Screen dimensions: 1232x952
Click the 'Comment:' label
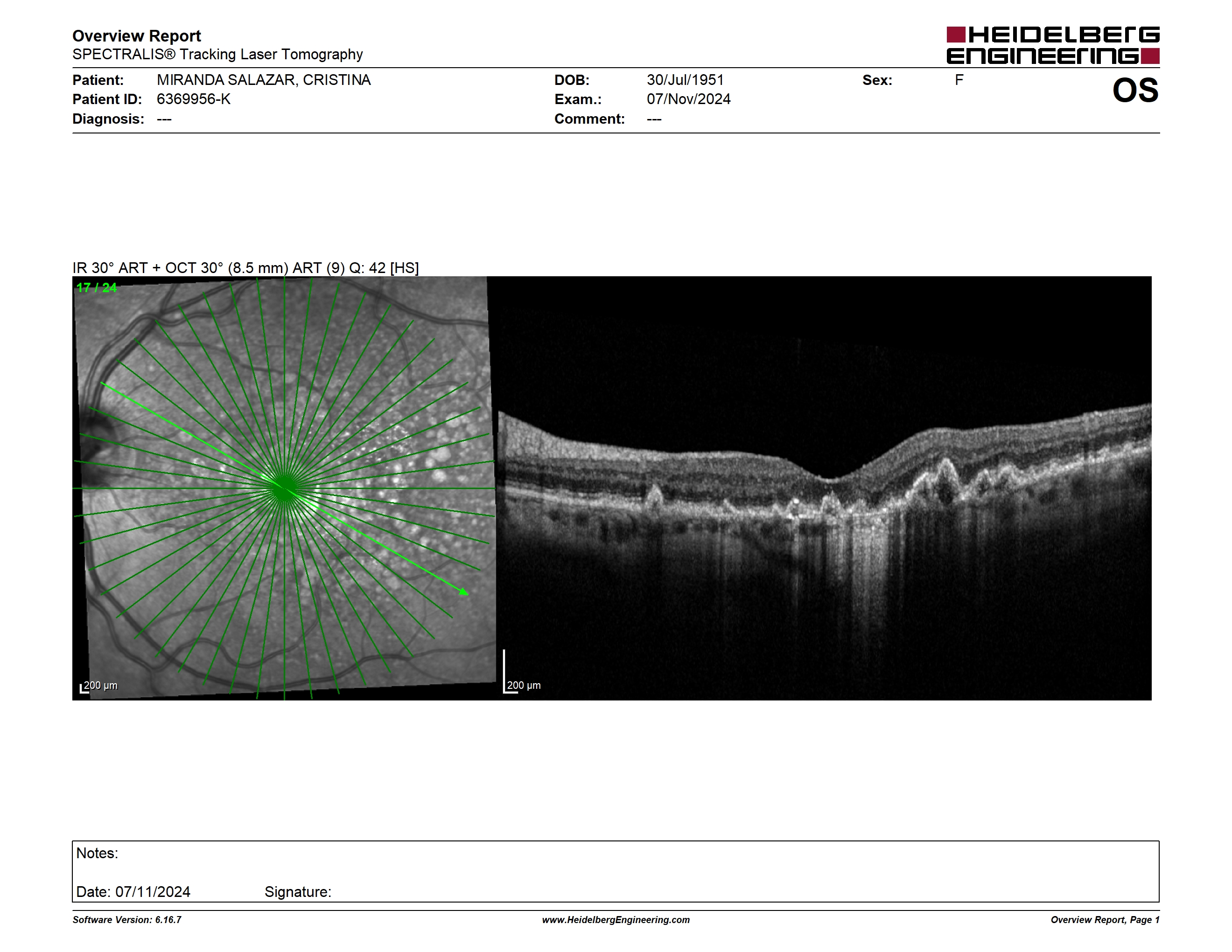[x=589, y=119]
